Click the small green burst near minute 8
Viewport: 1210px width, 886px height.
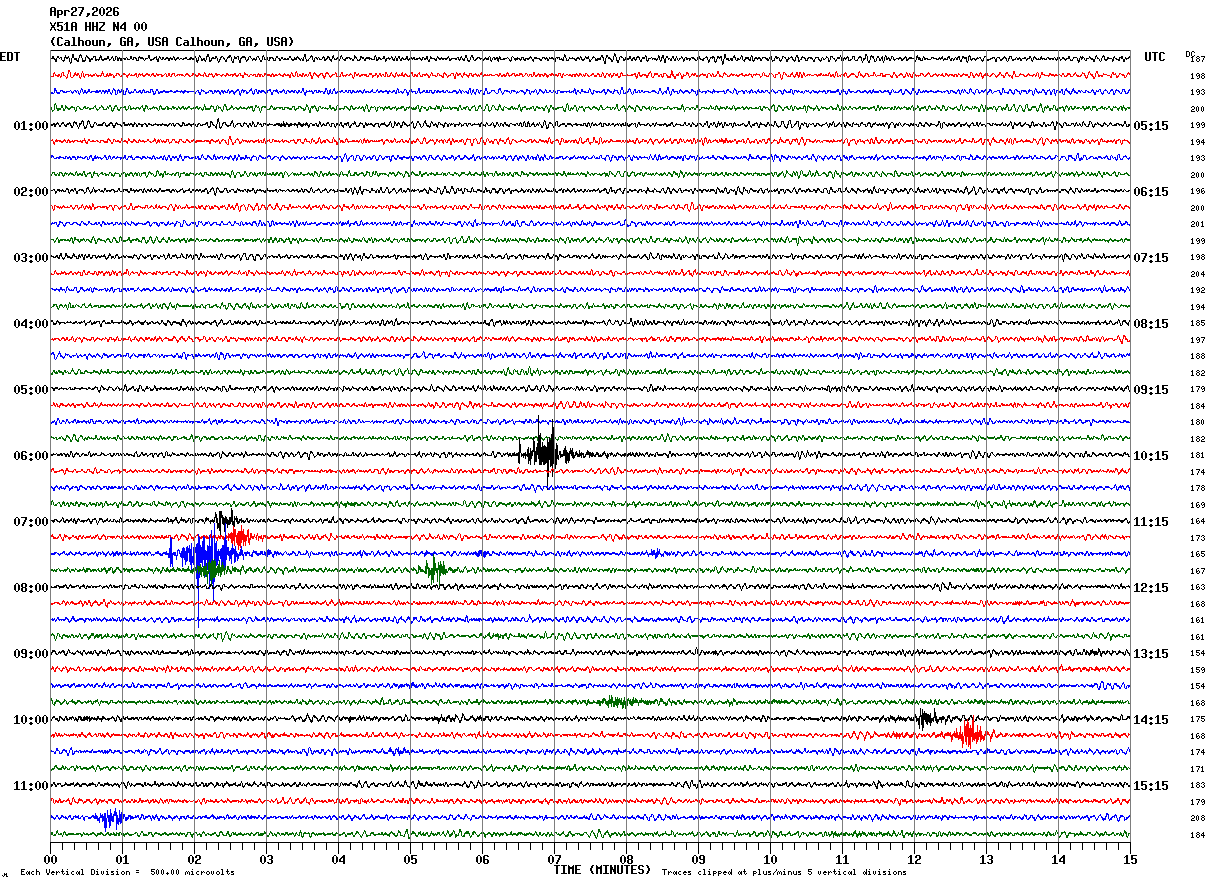pos(618,702)
